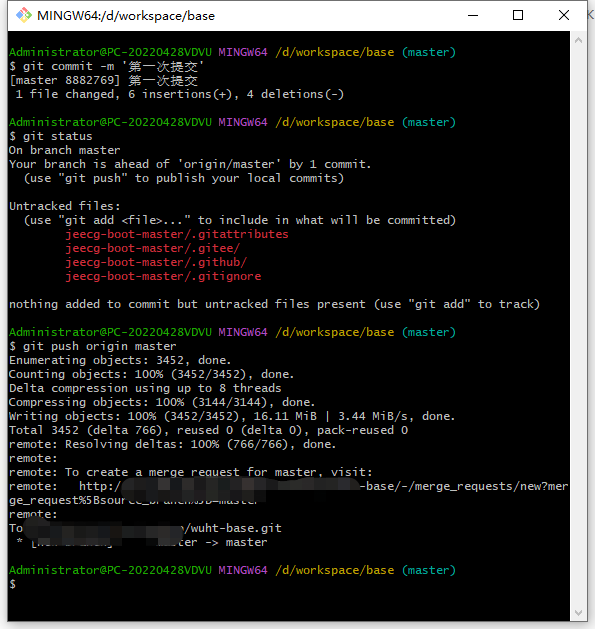
Task: Click the untracked folder jeecg-boot-master/.gitee/
Action: tap(152, 248)
